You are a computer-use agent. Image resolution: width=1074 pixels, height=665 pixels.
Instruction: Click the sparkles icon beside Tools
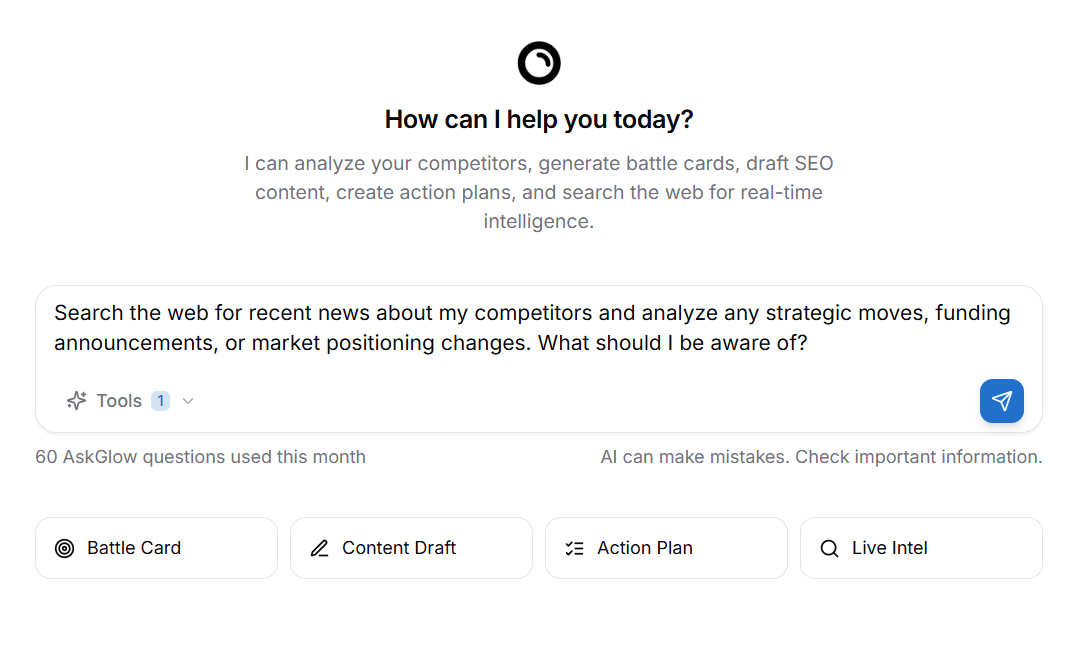tap(76, 400)
